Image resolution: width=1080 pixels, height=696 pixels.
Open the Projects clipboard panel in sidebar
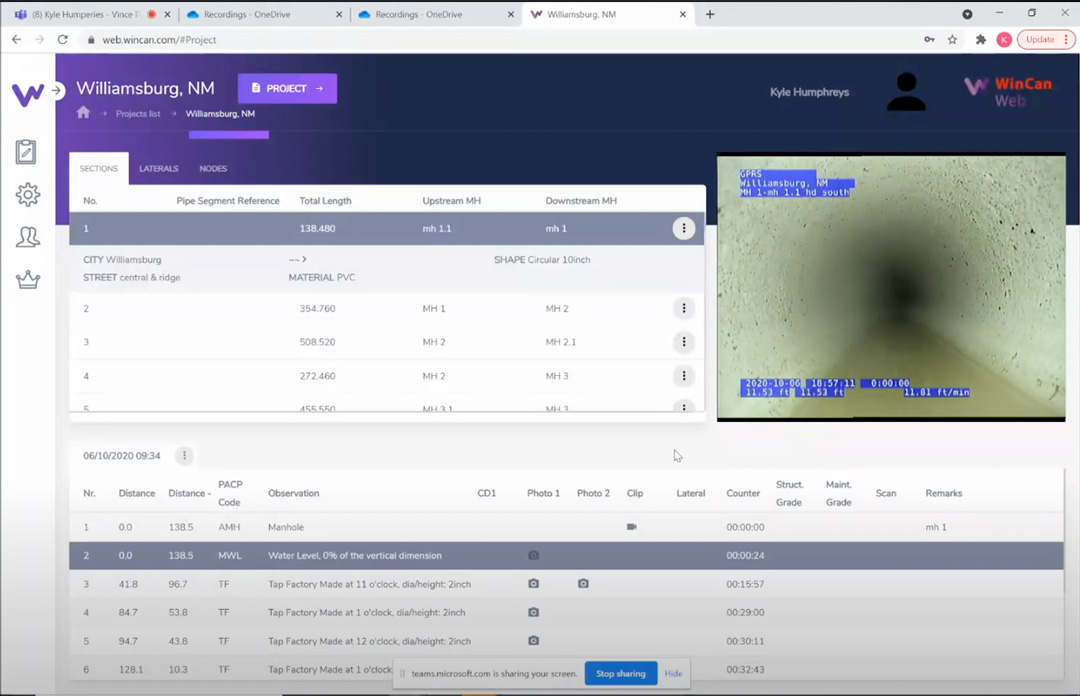26,150
